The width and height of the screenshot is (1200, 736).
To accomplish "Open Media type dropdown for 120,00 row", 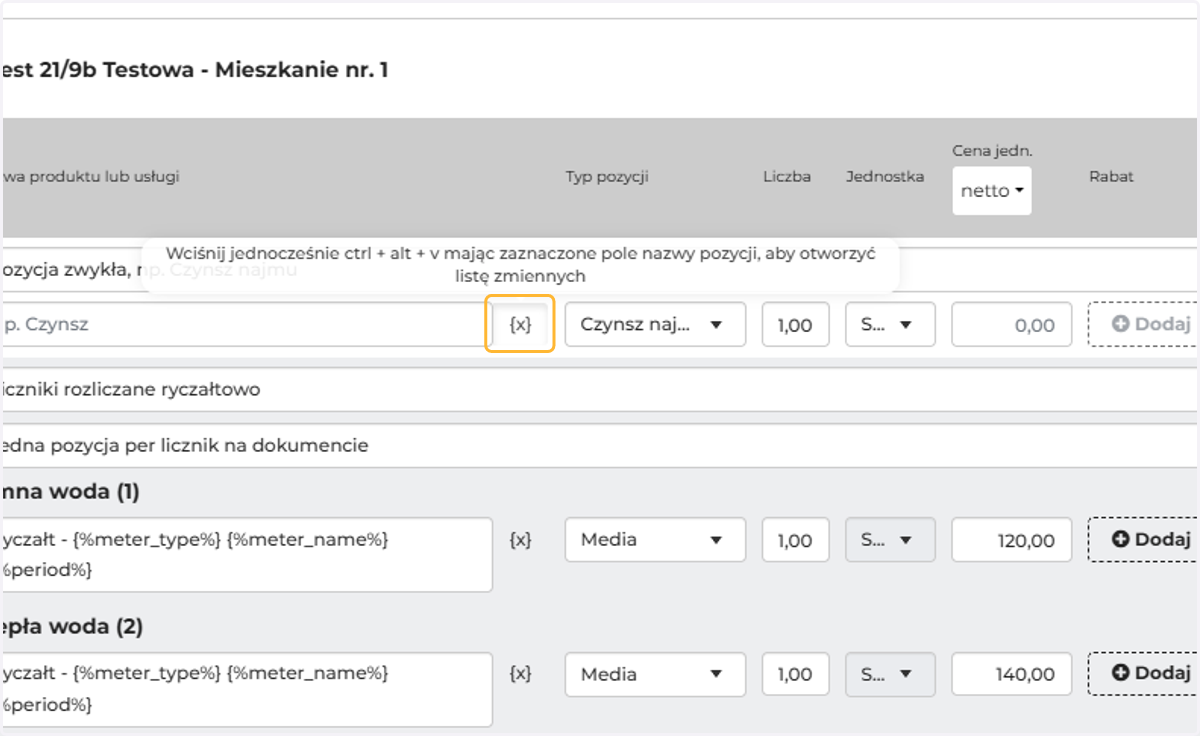I will [655, 539].
